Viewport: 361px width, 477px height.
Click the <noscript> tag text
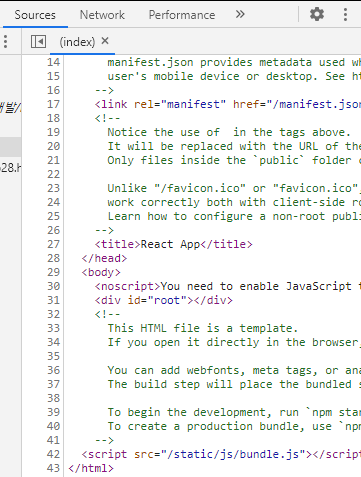127,286
